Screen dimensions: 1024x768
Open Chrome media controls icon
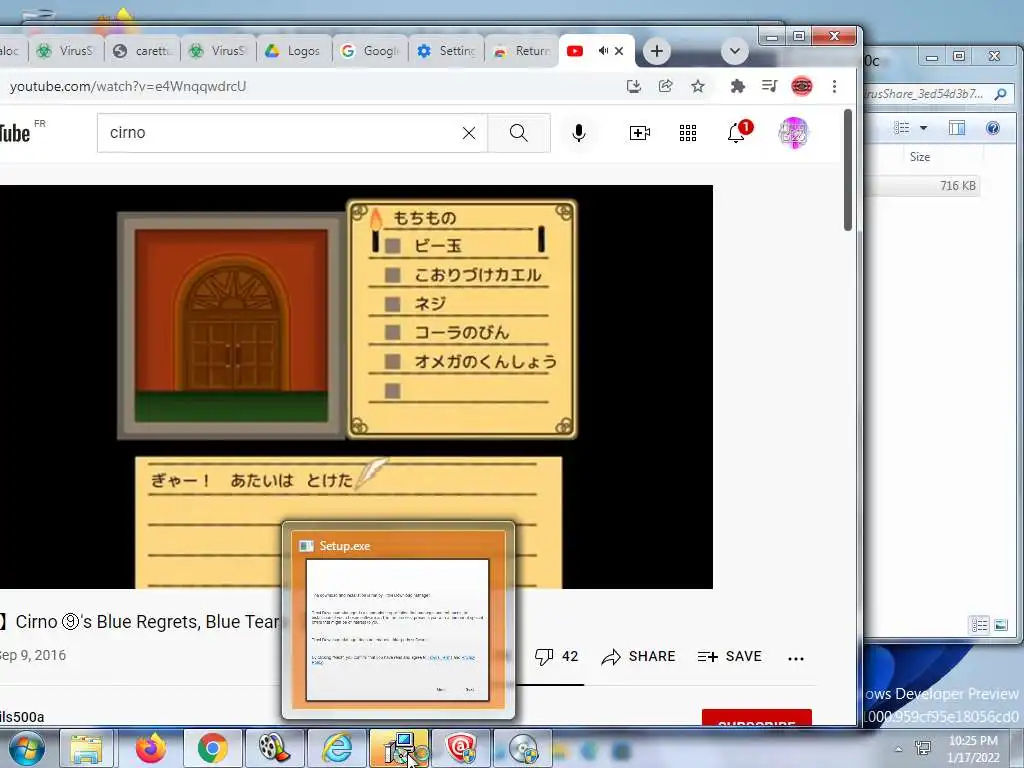coord(769,86)
